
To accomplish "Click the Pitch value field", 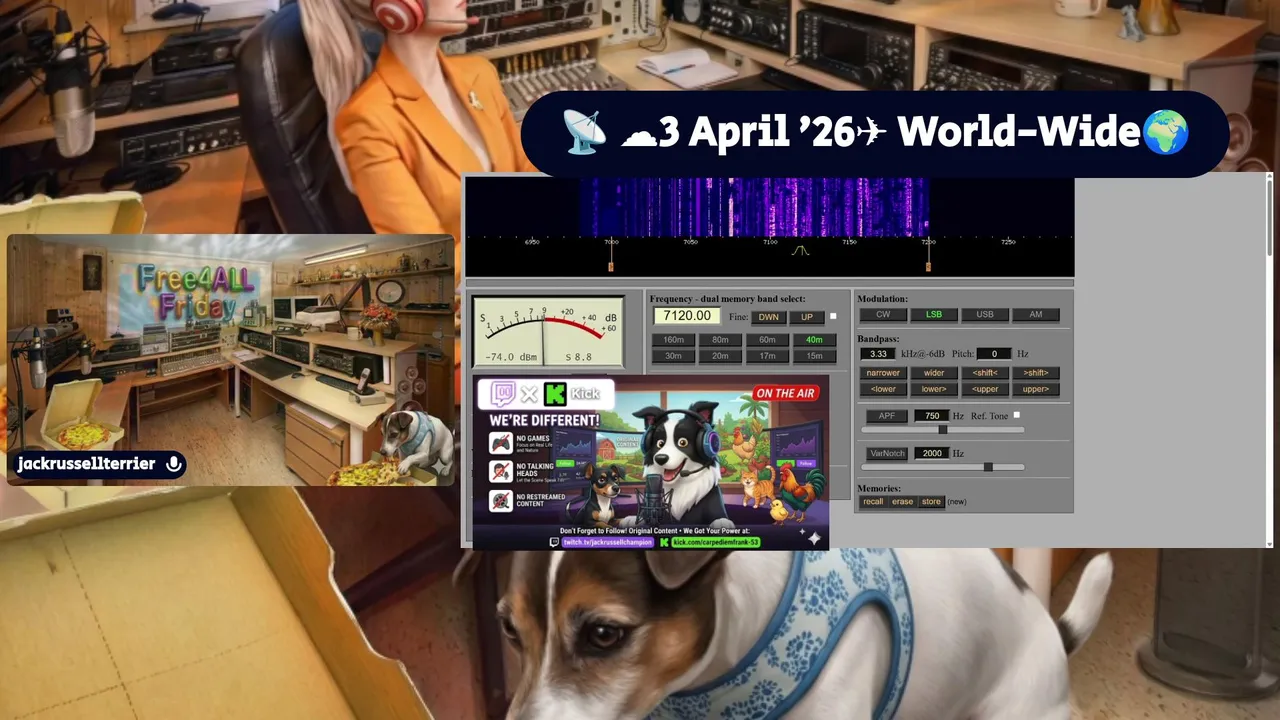I will click(994, 354).
